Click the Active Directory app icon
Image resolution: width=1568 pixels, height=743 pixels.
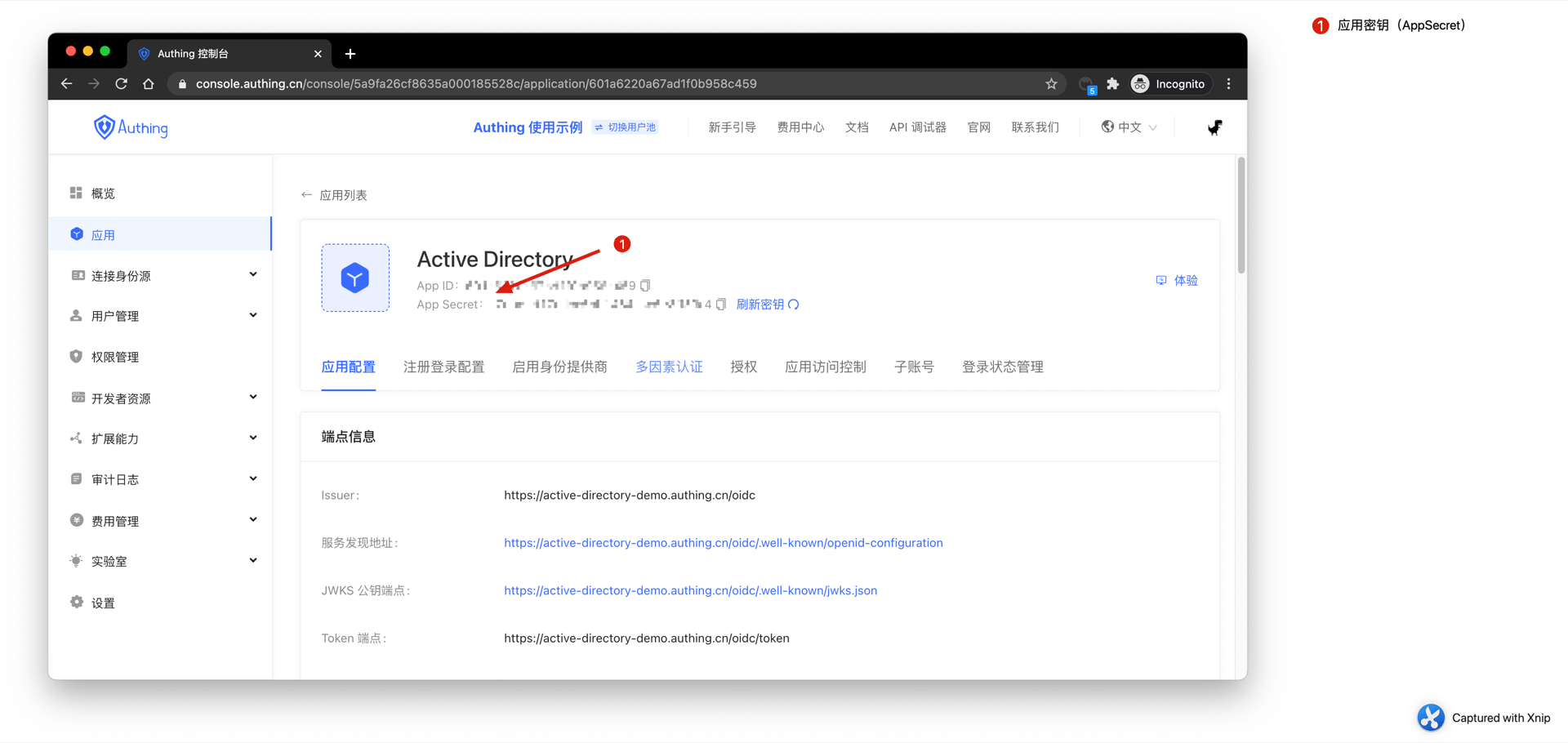click(x=355, y=278)
